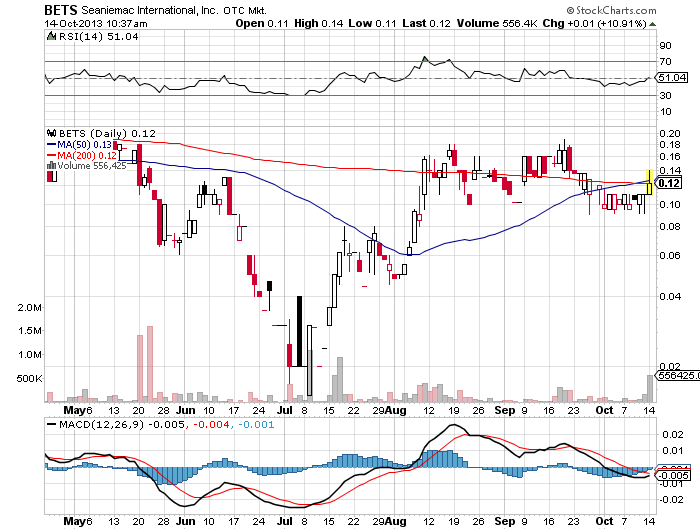
Task: Click the volume bars legend icon
Action: (x=51, y=166)
